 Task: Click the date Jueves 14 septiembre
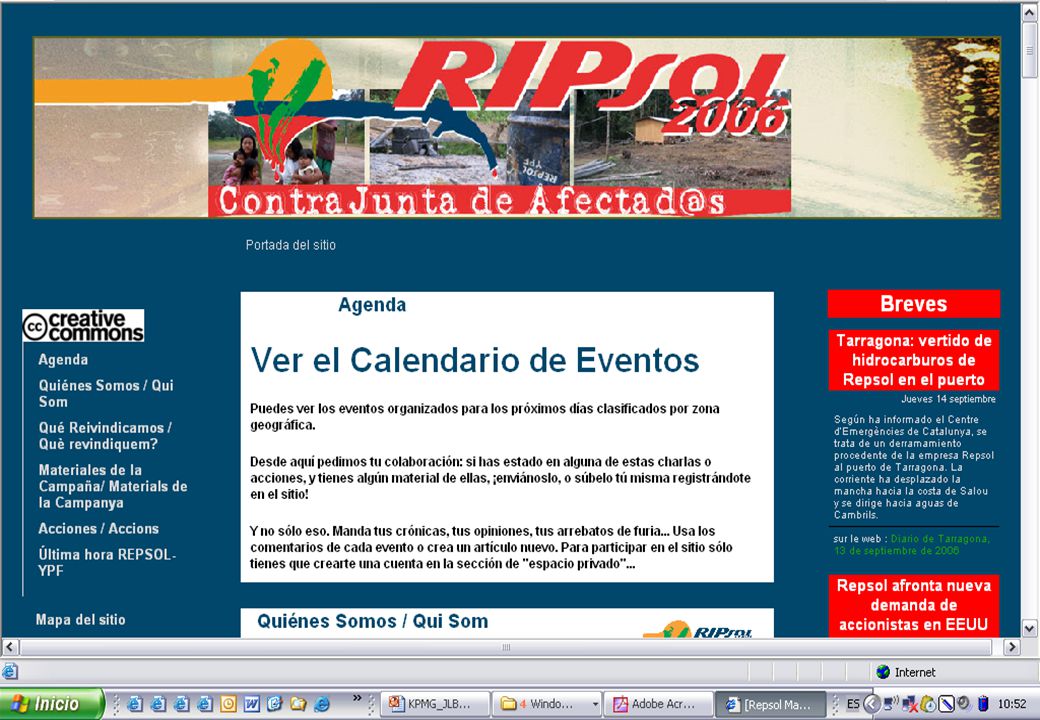point(948,399)
